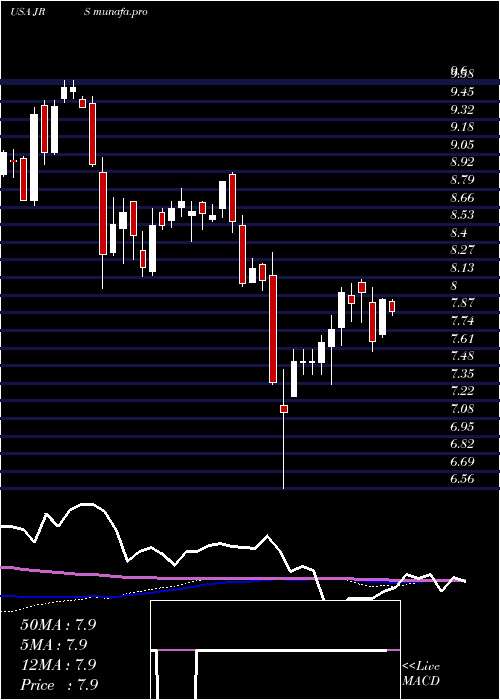Click the MACD inset chart box
Image resolution: width=500 pixels, height=700 pixels.
point(275,650)
